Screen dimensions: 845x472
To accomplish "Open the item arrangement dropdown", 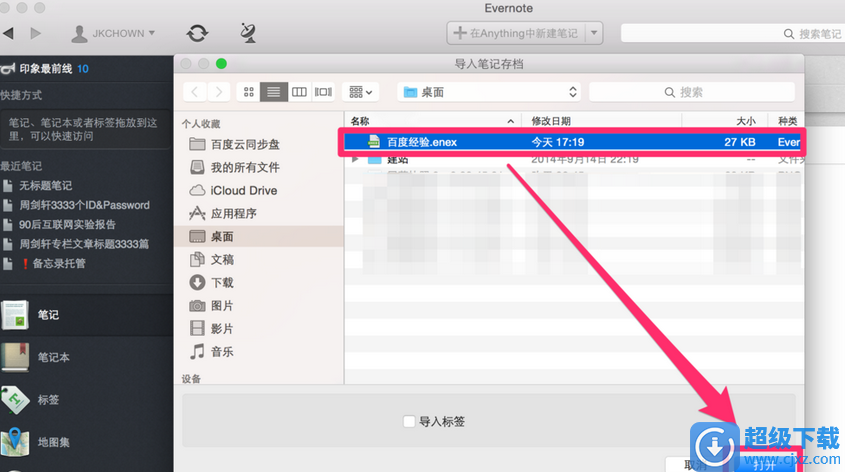I will tap(361, 92).
